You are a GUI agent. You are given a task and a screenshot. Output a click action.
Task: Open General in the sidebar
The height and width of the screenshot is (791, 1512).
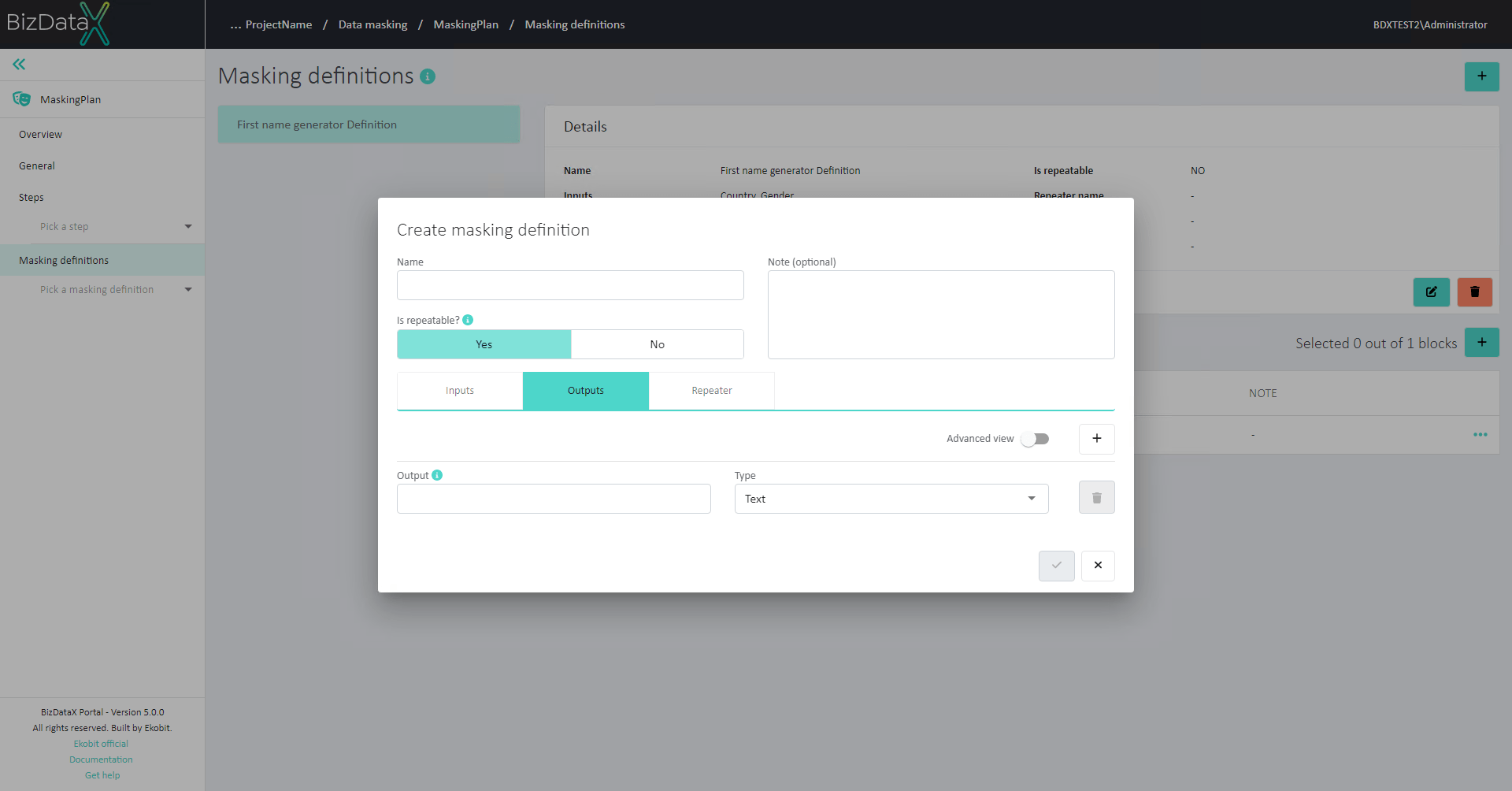tap(37, 166)
